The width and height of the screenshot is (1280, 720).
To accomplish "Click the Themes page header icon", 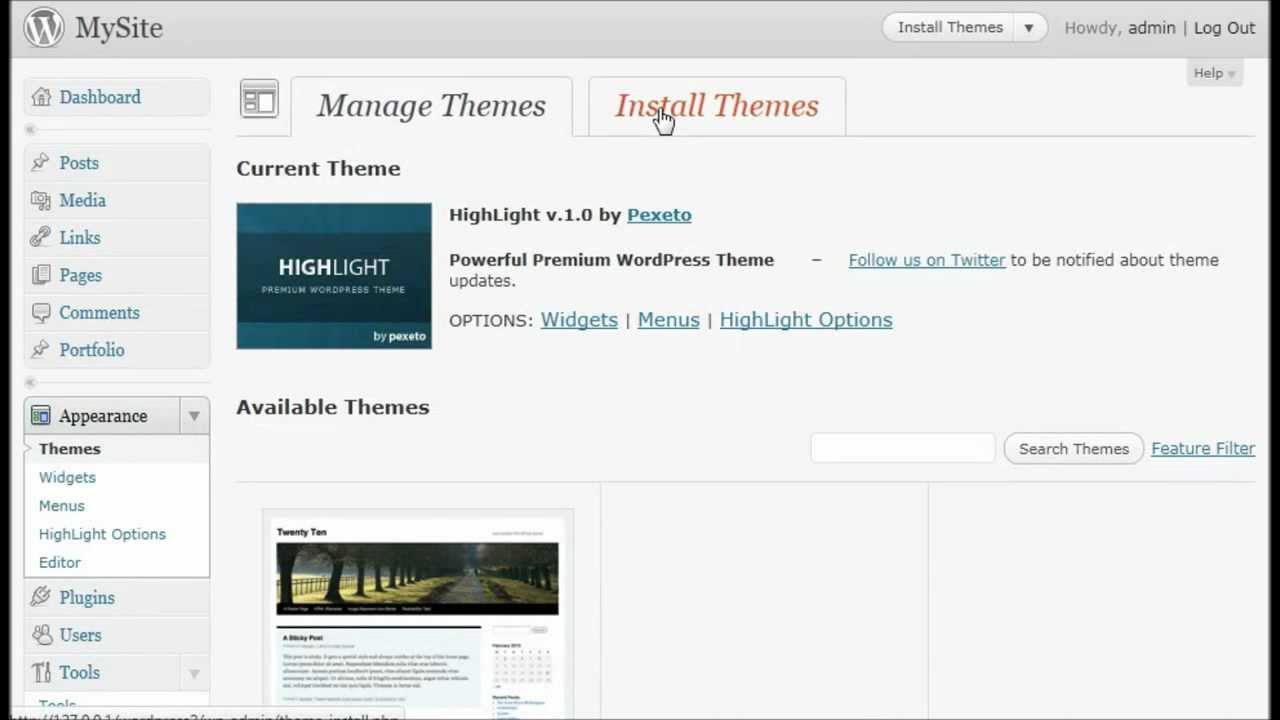I will pyautogui.click(x=259, y=100).
